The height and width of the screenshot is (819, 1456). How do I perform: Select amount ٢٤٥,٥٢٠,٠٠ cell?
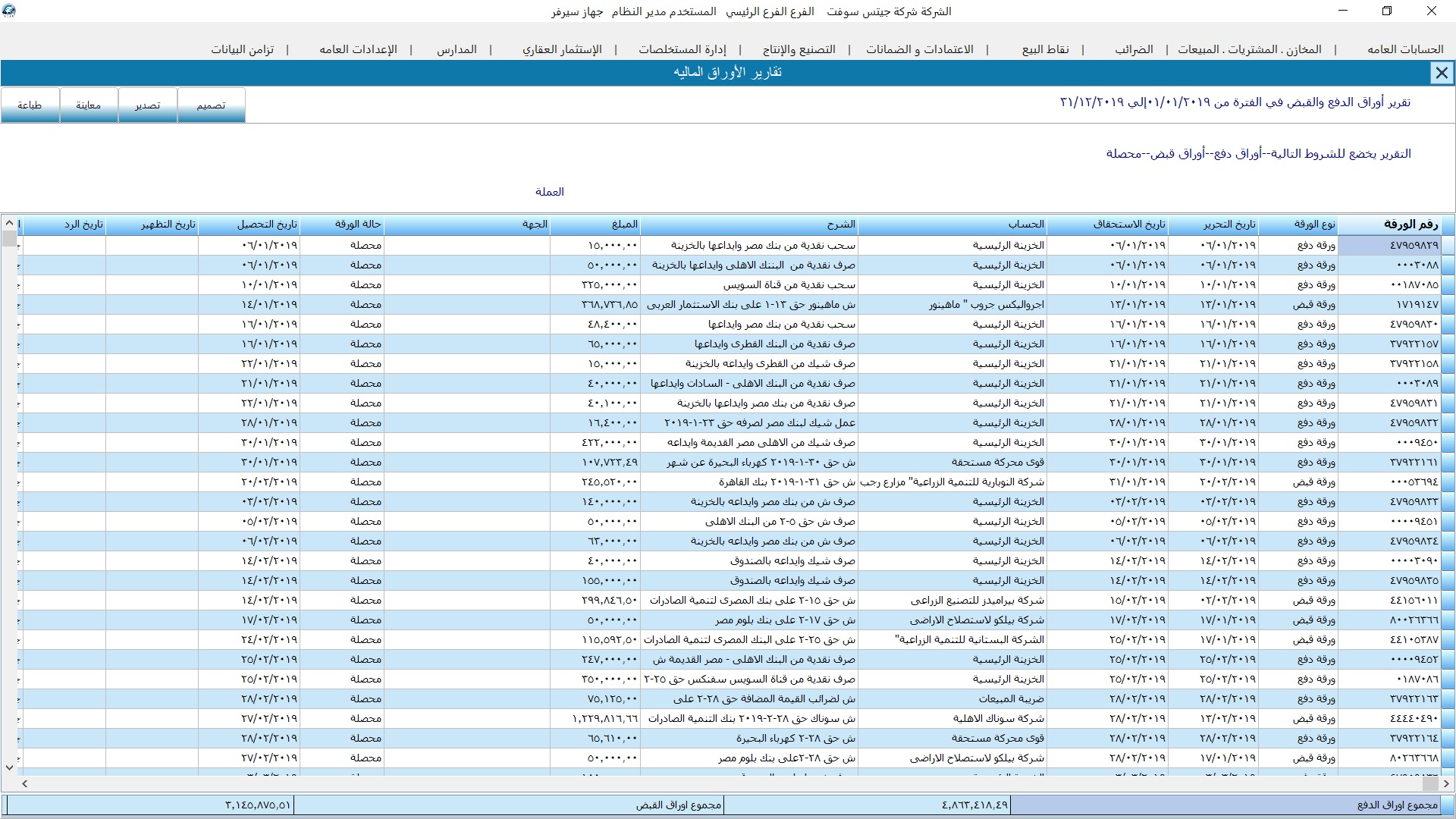click(x=595, y=482)
